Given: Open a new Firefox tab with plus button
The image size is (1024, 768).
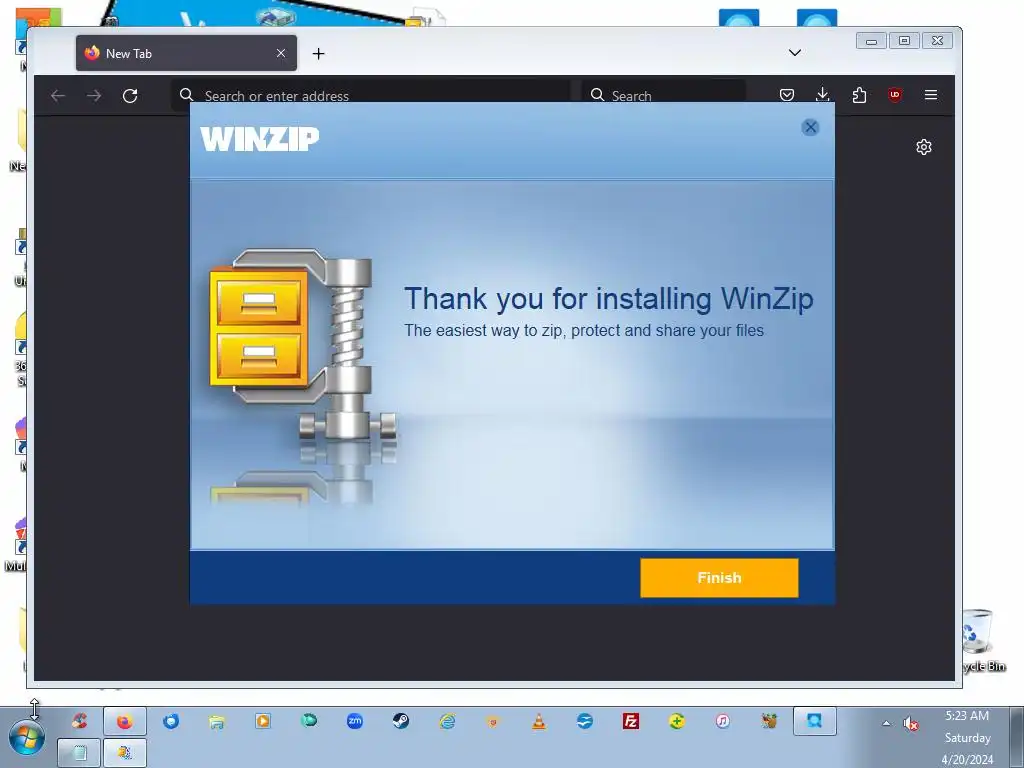Looking at the screenshot, I should (318, 54).
